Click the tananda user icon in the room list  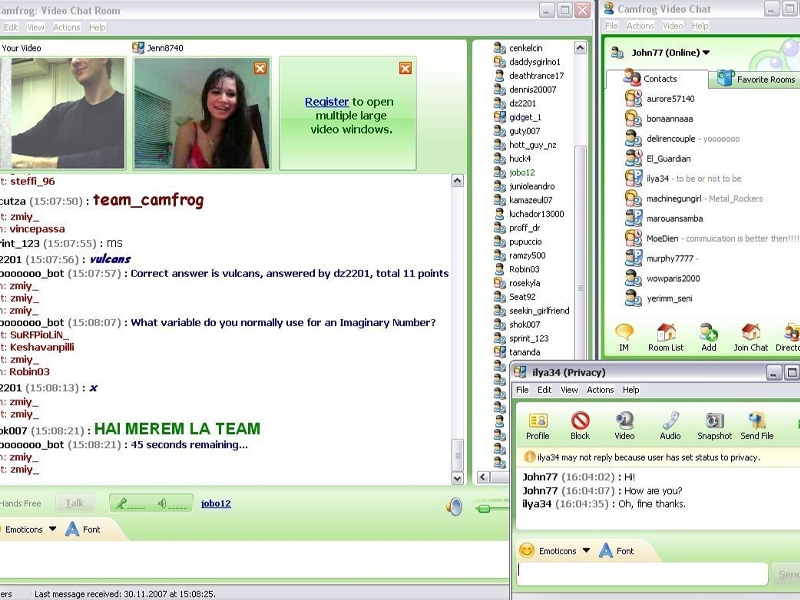(x=499, y=352)
